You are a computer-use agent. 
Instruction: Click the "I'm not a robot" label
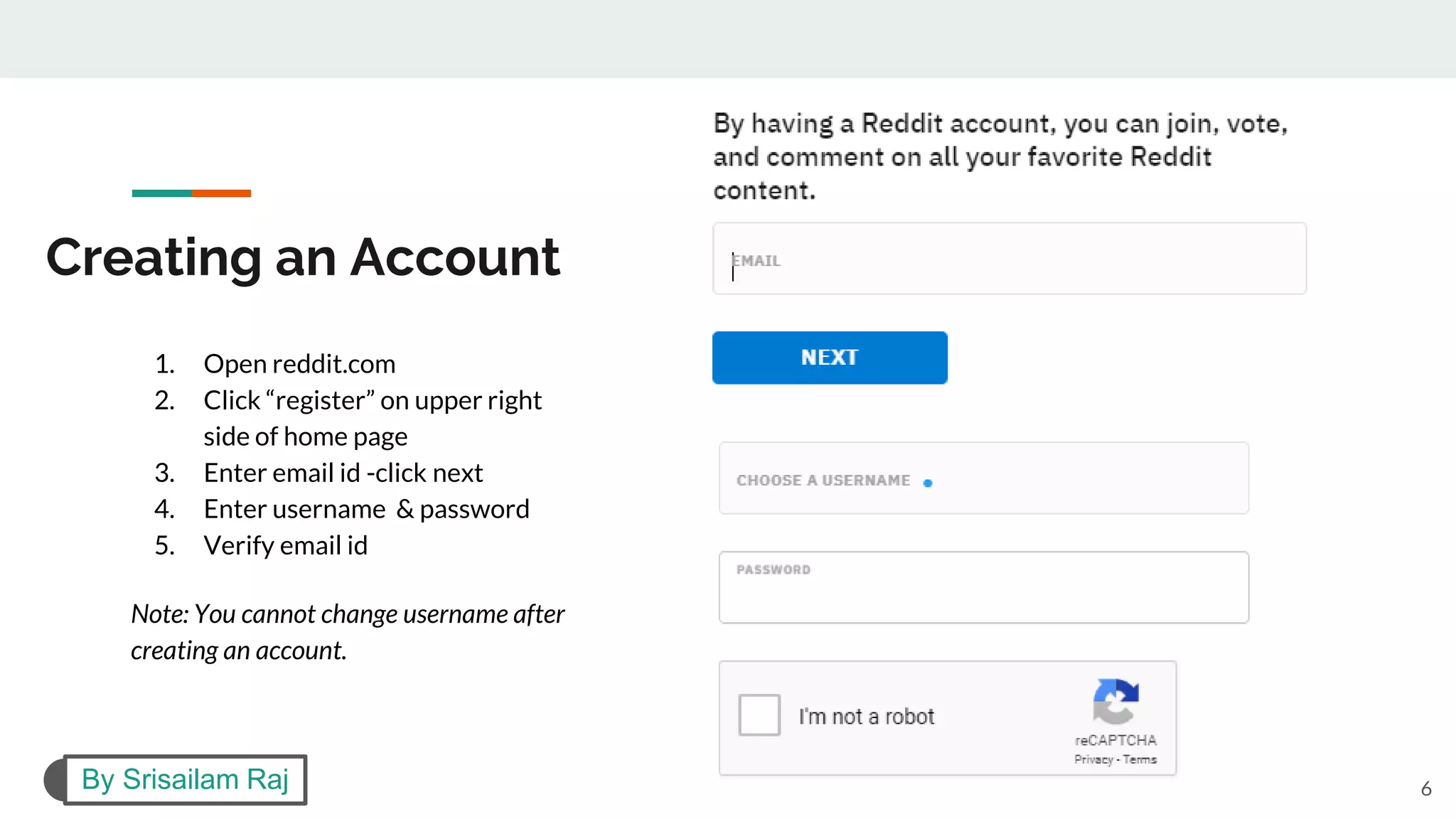click(866, 717)
